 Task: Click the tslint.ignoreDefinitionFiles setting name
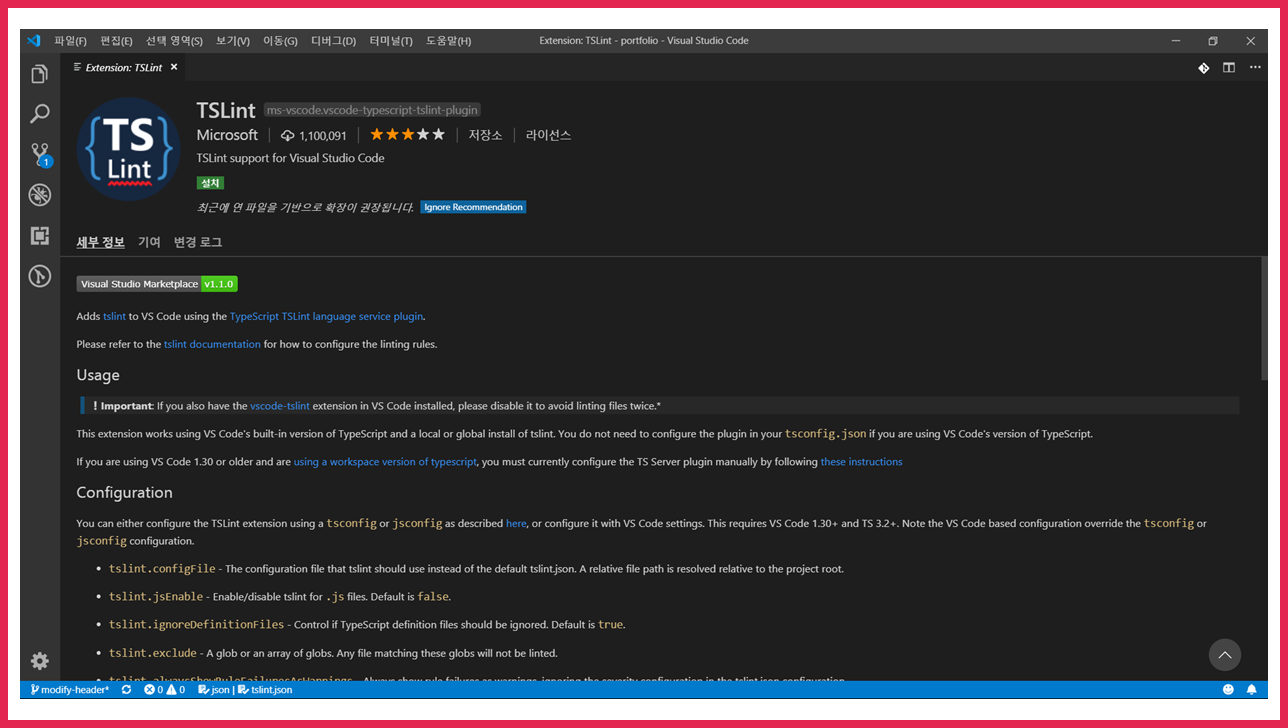click(197, 624)
